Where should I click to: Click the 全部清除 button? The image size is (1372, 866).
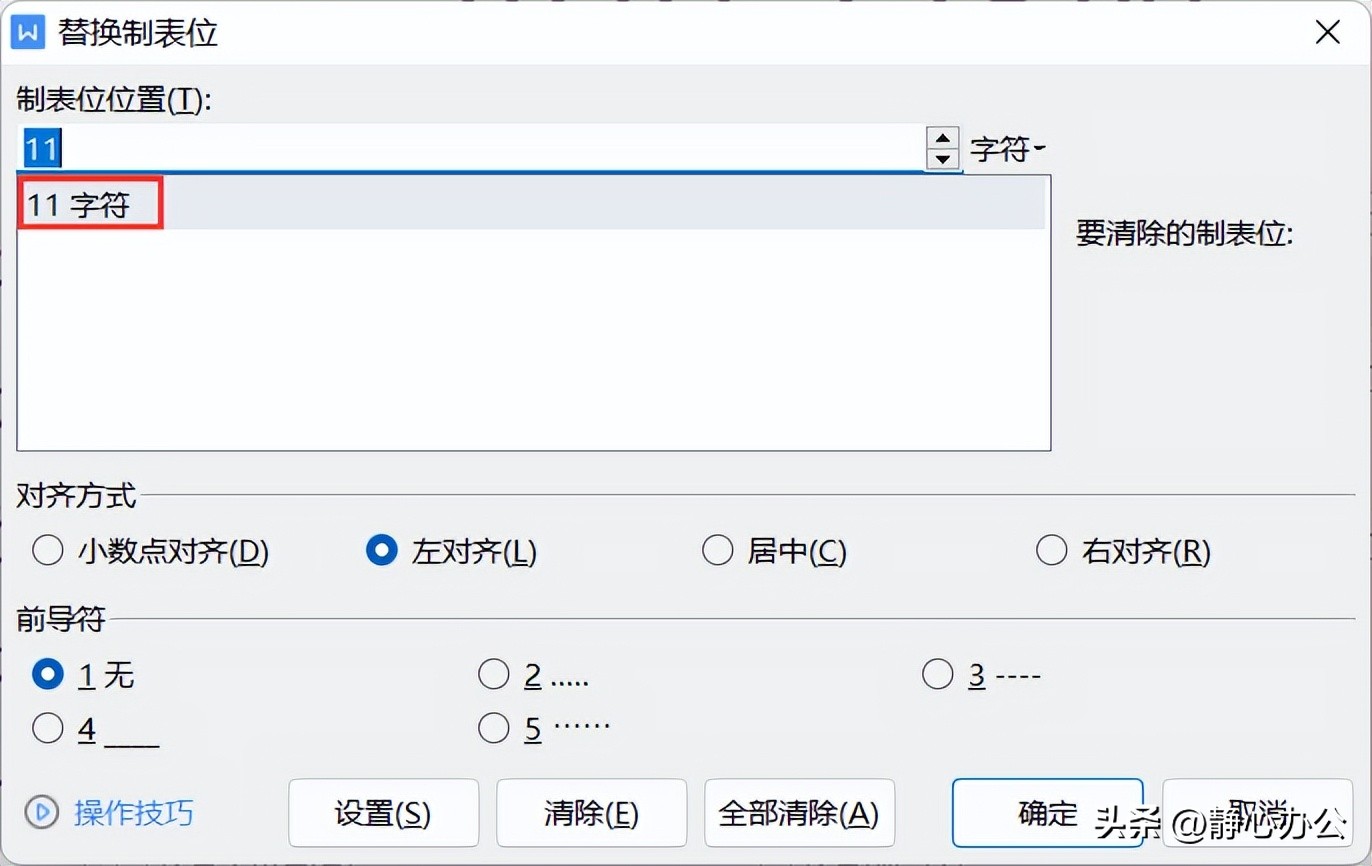[x=799, y=813]
